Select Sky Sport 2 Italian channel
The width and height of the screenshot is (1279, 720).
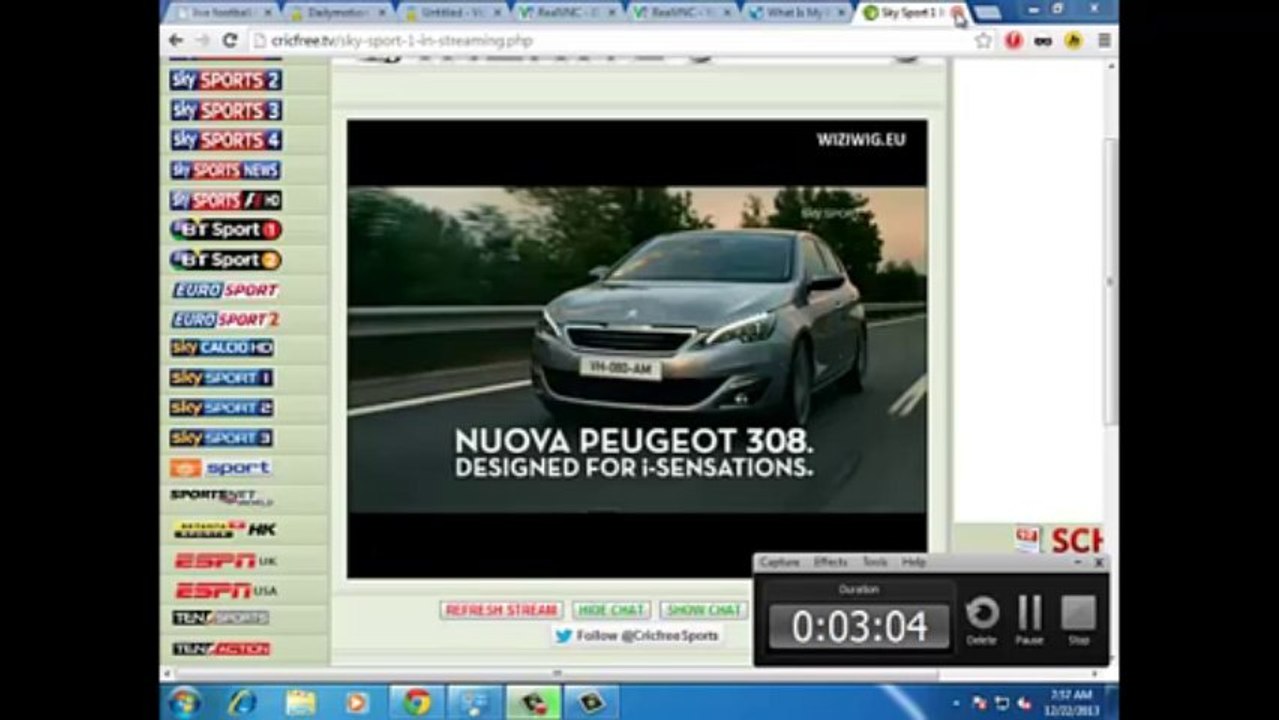(221, 408)
